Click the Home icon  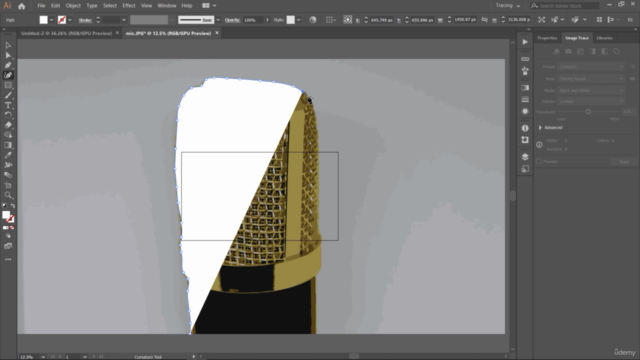tap(21, 6)
